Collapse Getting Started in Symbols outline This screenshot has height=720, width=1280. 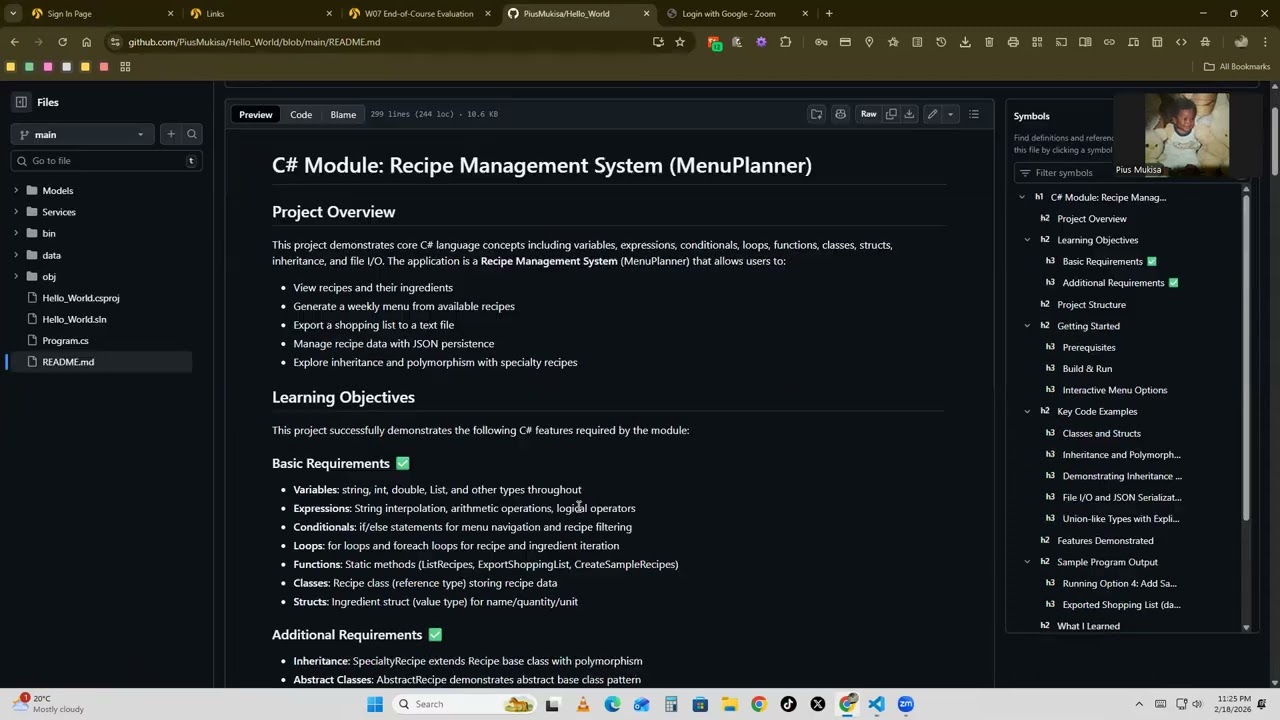pyautogui.click(x=1027, y=326)
